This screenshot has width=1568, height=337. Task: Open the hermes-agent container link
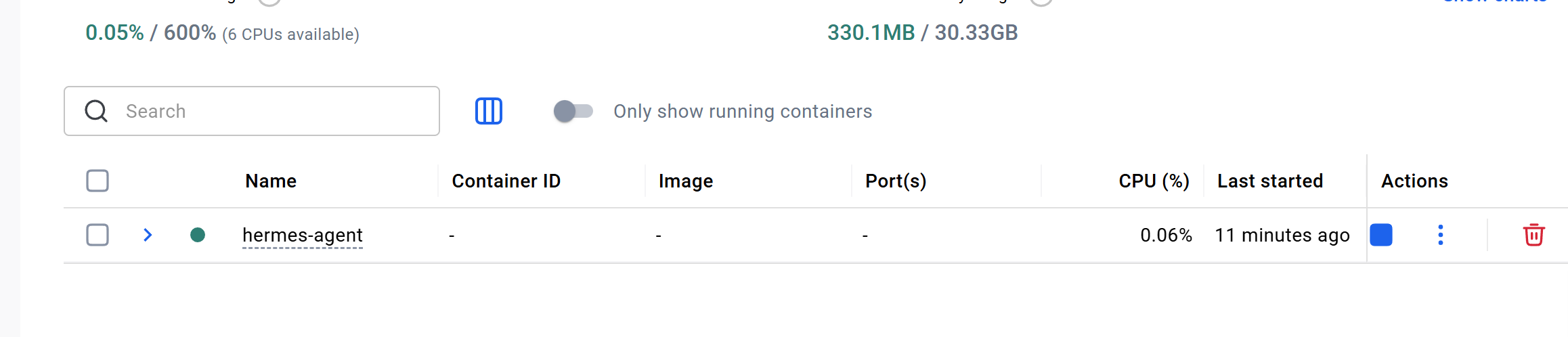click(303, 235)
